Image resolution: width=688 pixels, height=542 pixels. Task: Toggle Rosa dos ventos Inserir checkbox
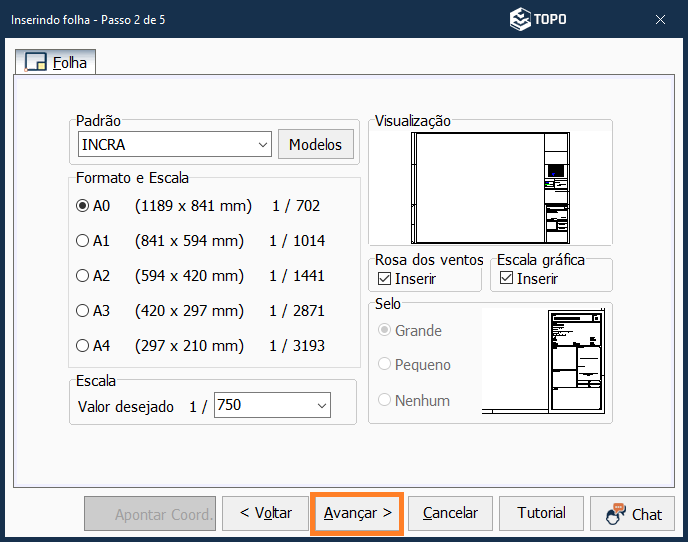coord(384,279)
